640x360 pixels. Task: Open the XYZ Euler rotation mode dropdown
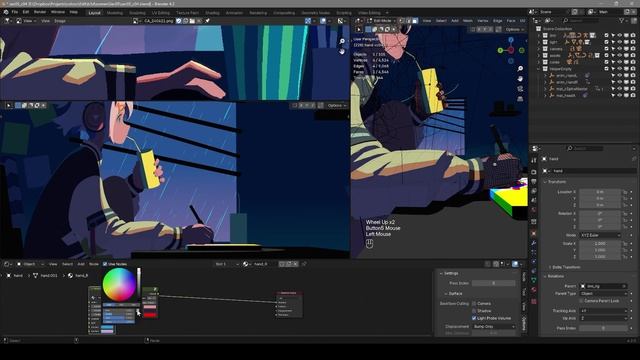click(x=600, y=236)
